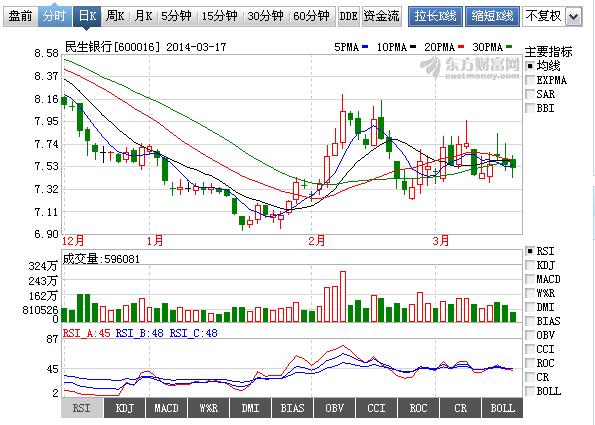This screenshot has height=425, width=595.
Task: Click the RSI_A:45 value label
Action: [87, 333]
